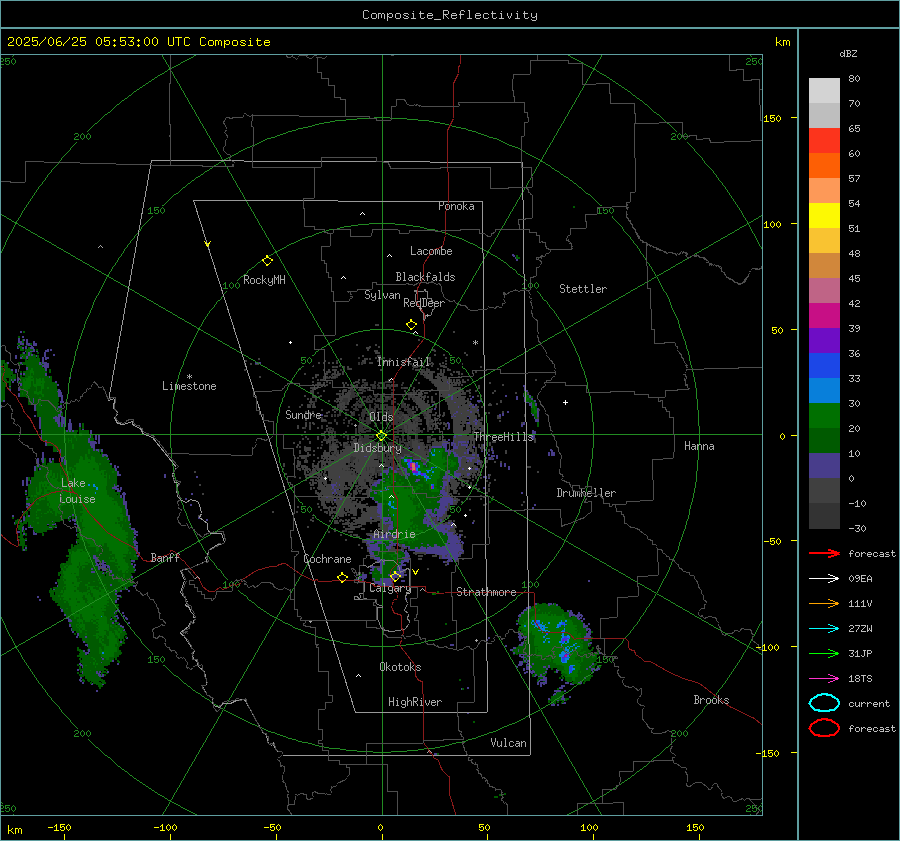
Task: Click the asterisk marker above Limestone
Action: [189, 377]
